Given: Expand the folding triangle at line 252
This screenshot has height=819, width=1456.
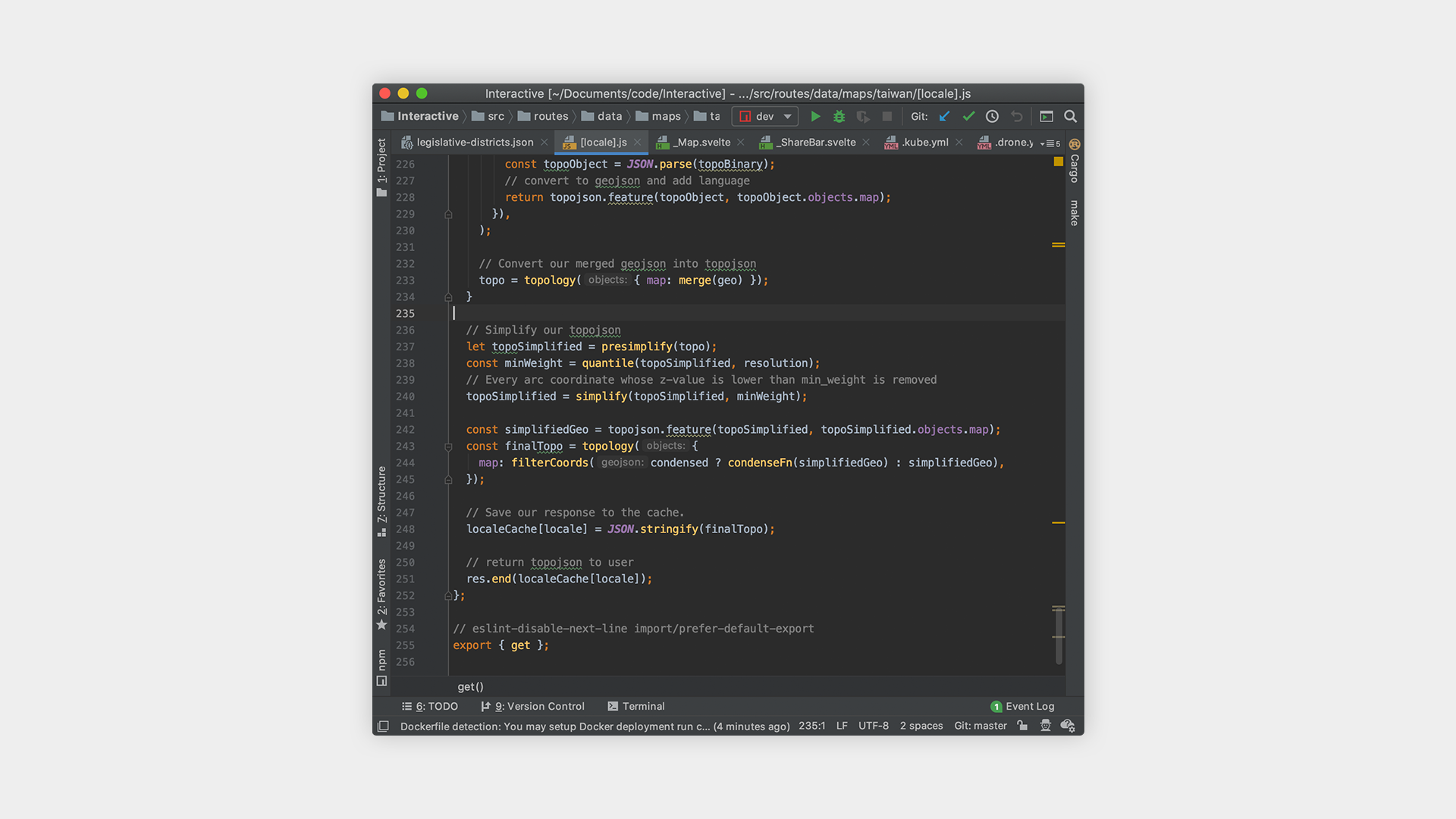Looking at the screenshot, I should tap(448, 595).
